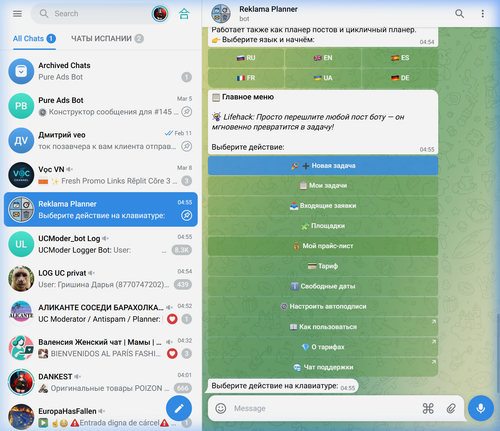Open О тарифах link button
Viewport: 500px width, 431px height.
pos(323,347)
